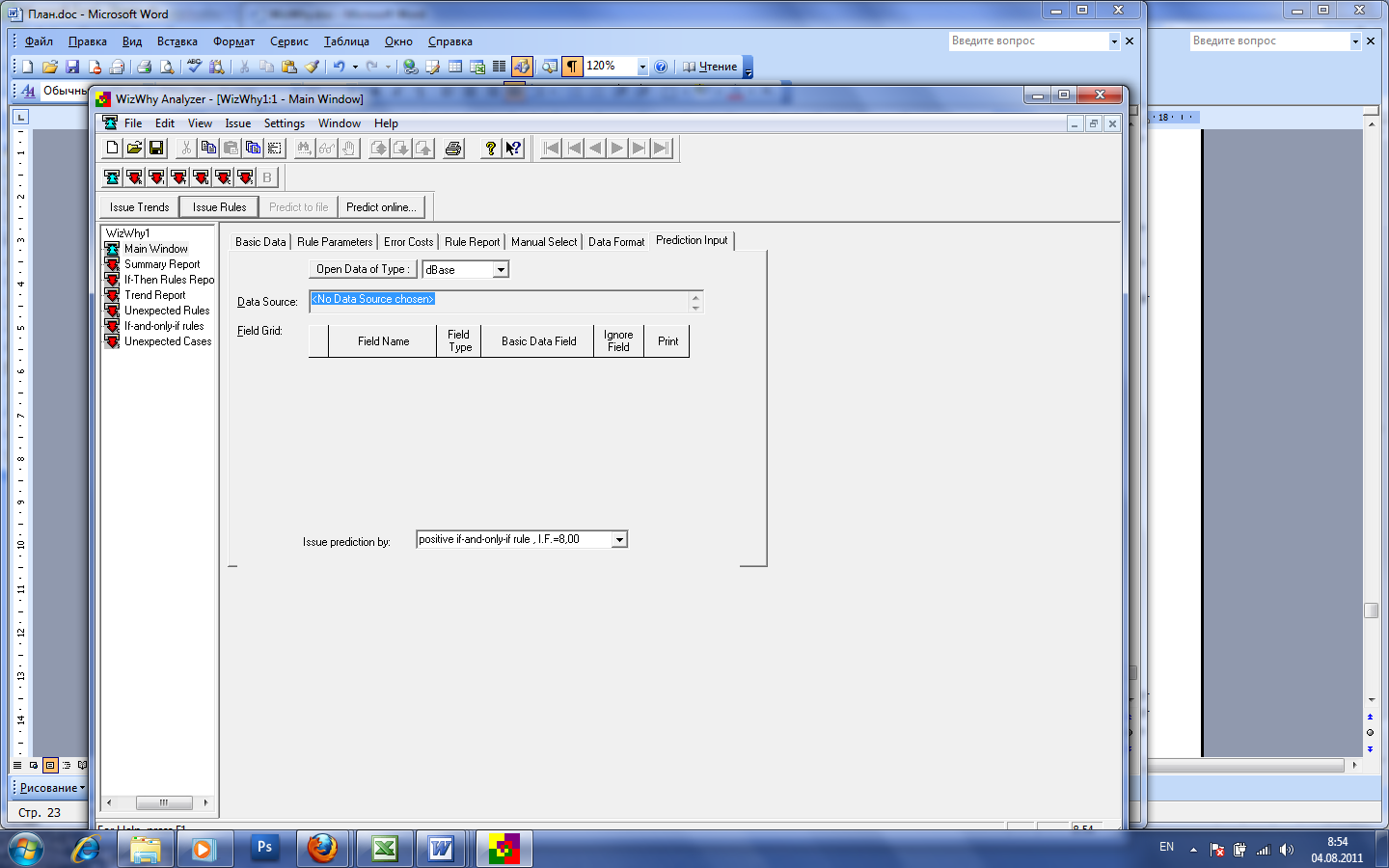Viewport: 1389px width, 868px height.
Task: Open Word's Рисование drawing menu dropdown
Action: coord(52,788)
